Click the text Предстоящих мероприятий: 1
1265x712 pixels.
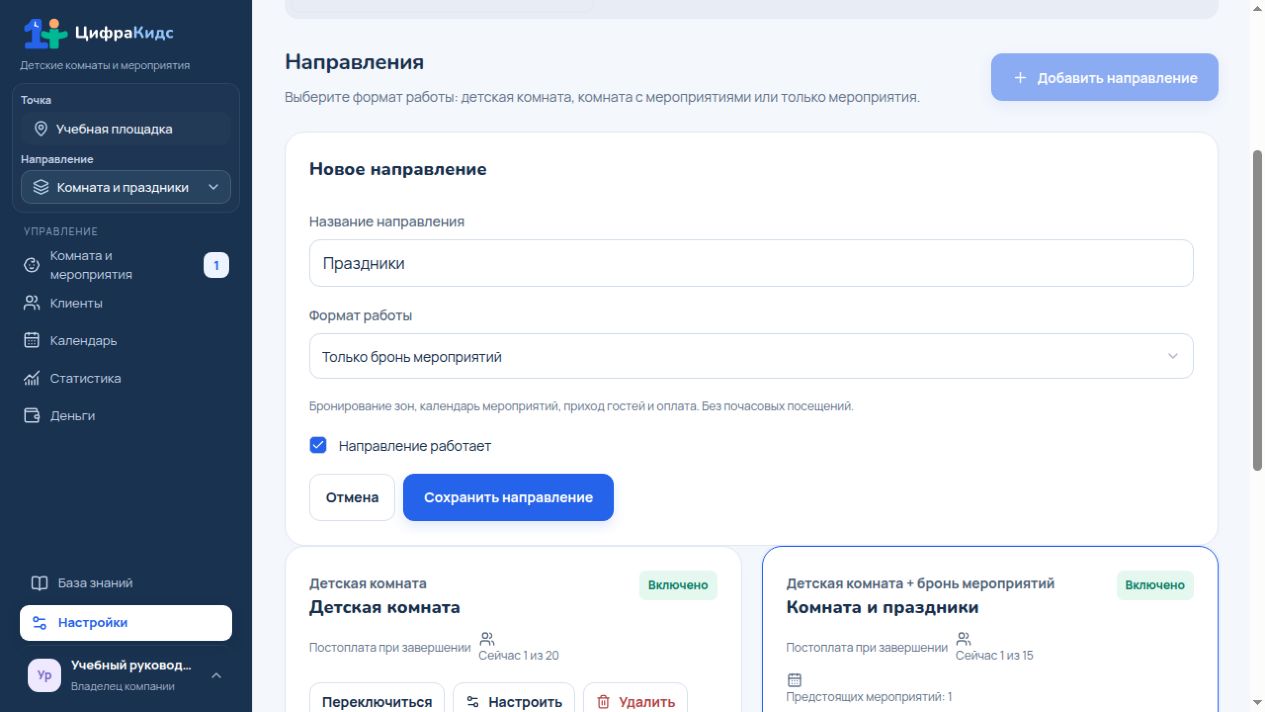(x=869, y=697)
